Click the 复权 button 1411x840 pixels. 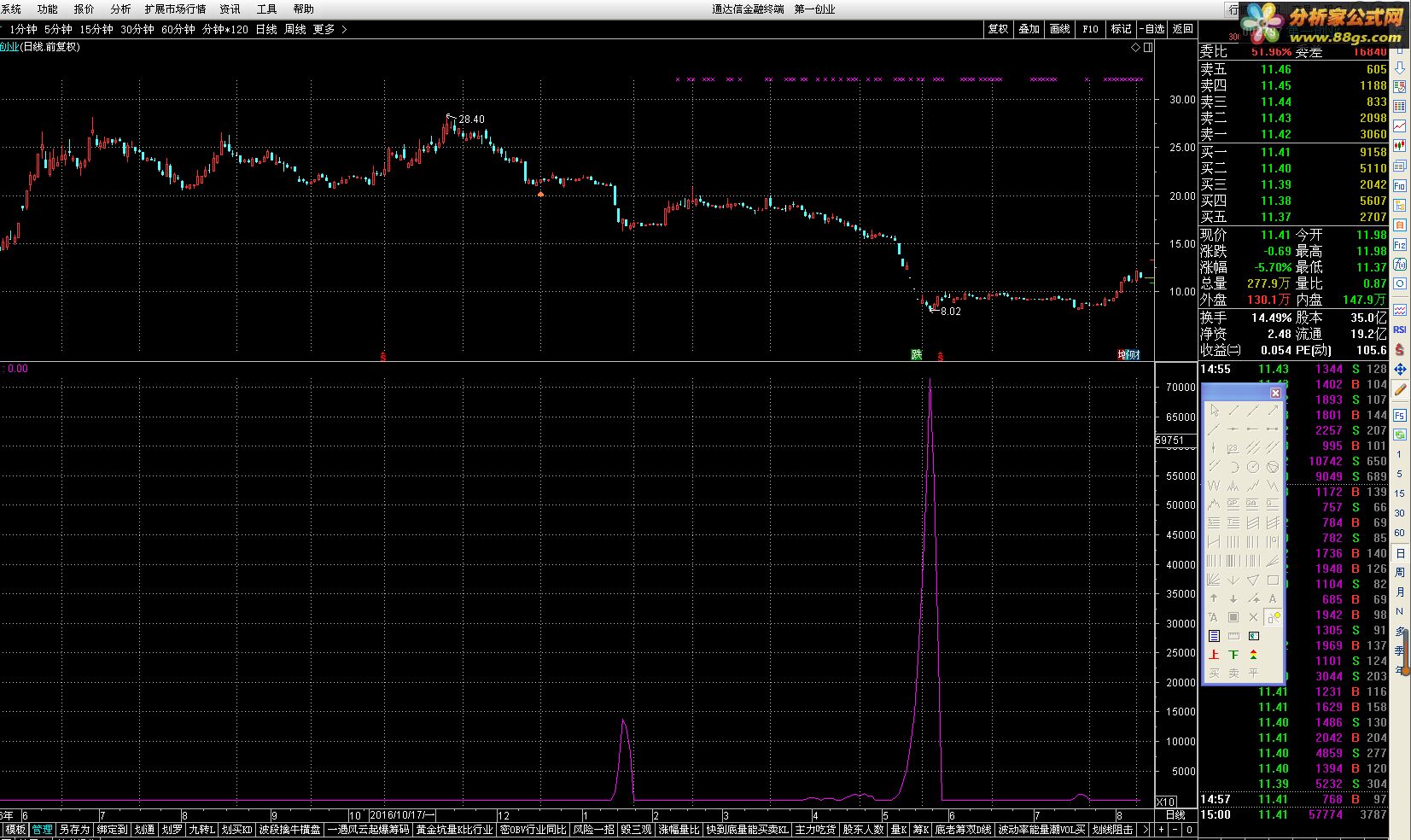pyautogui.click(x=998, y=29)
